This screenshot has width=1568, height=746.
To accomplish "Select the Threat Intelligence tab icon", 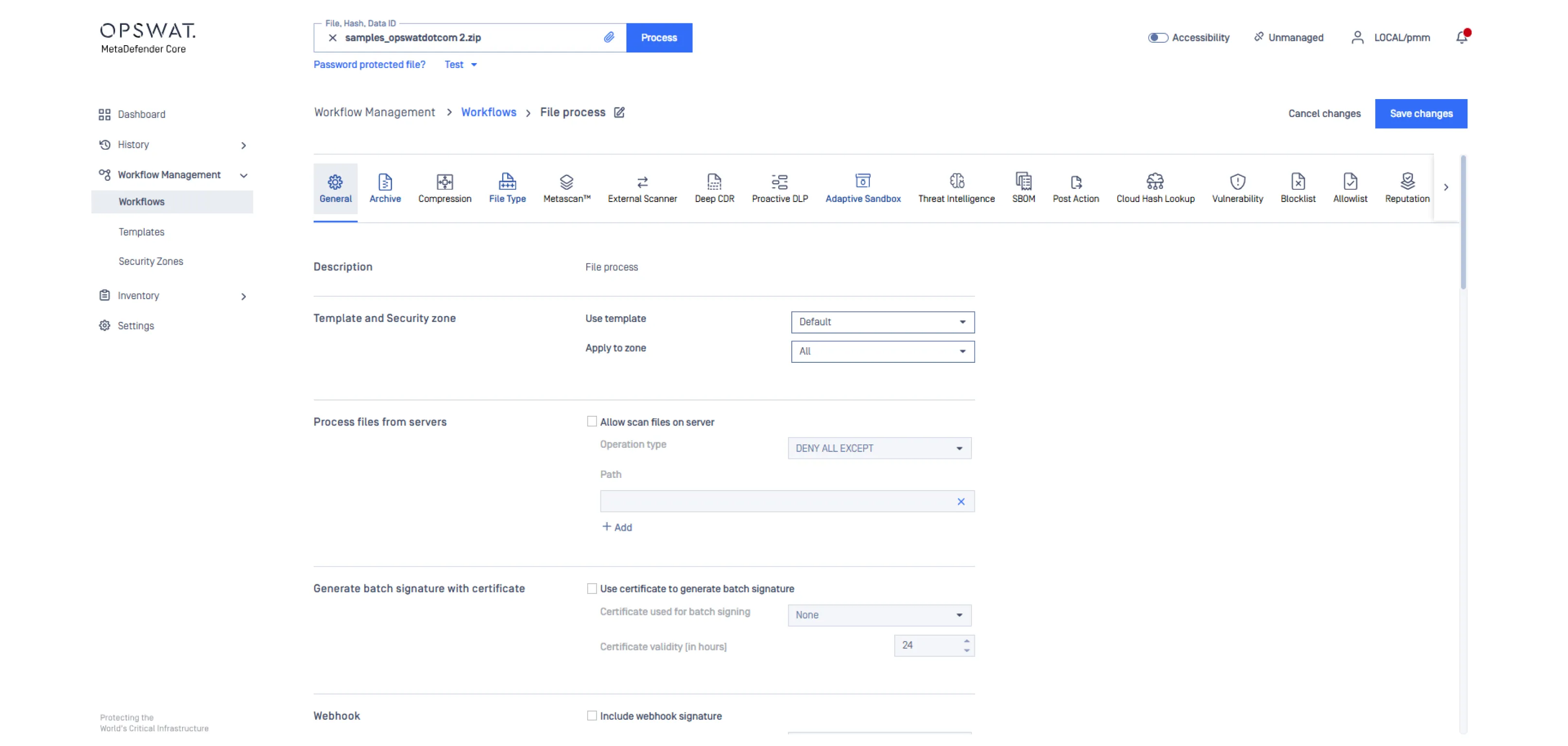I will [x=956, y=181].
